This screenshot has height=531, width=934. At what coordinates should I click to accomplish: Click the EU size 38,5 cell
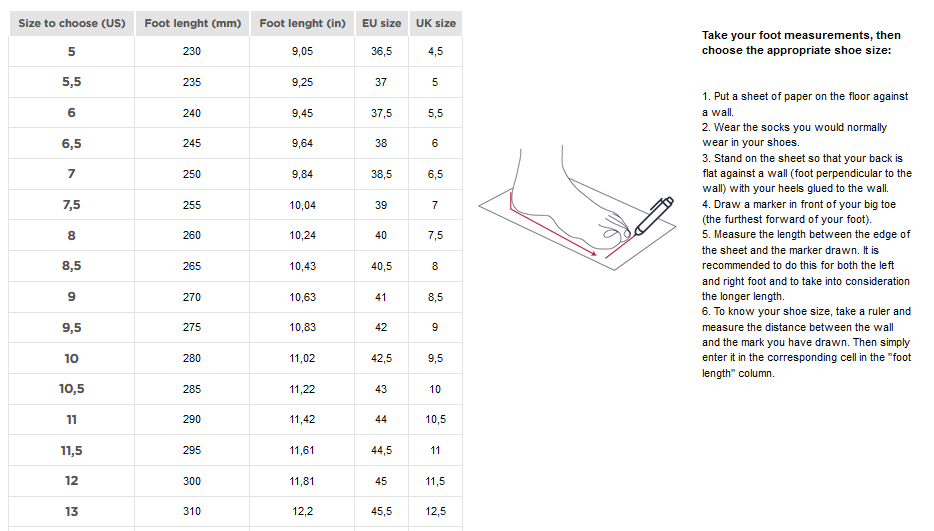point(381,174)
